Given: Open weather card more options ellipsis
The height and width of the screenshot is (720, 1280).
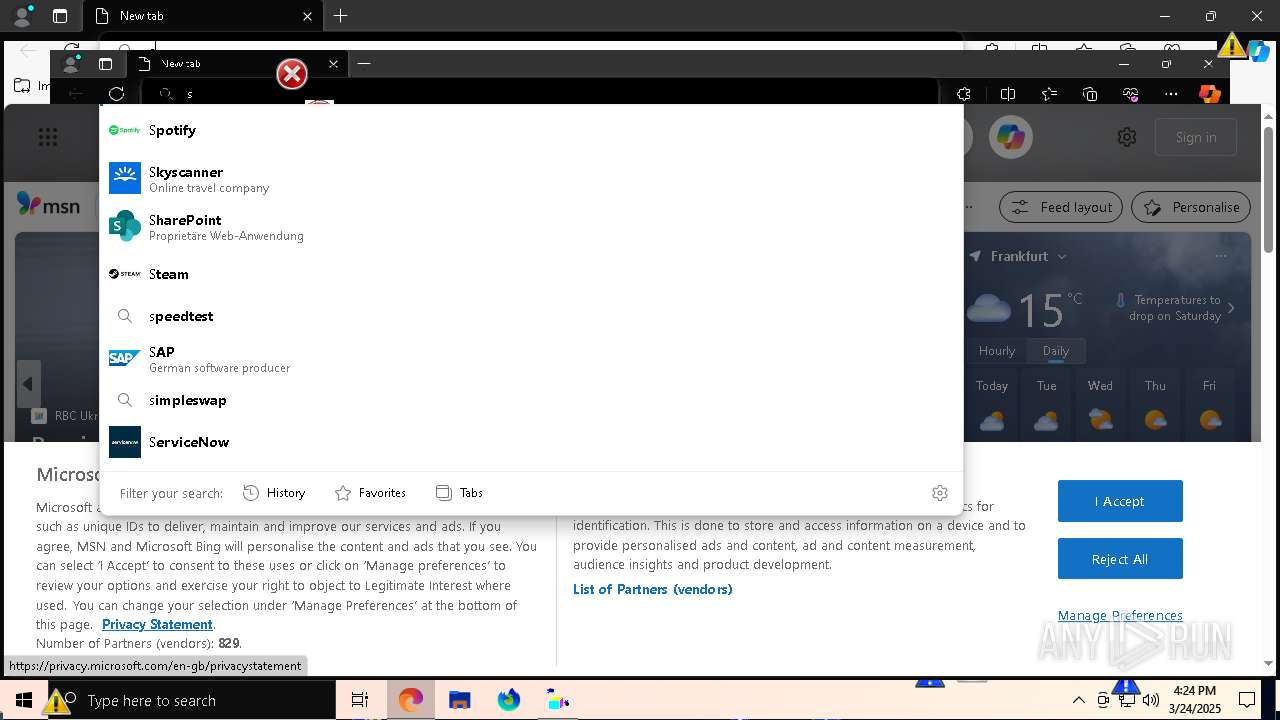Looking at the screenshot, I should [x=1220, y=256].
